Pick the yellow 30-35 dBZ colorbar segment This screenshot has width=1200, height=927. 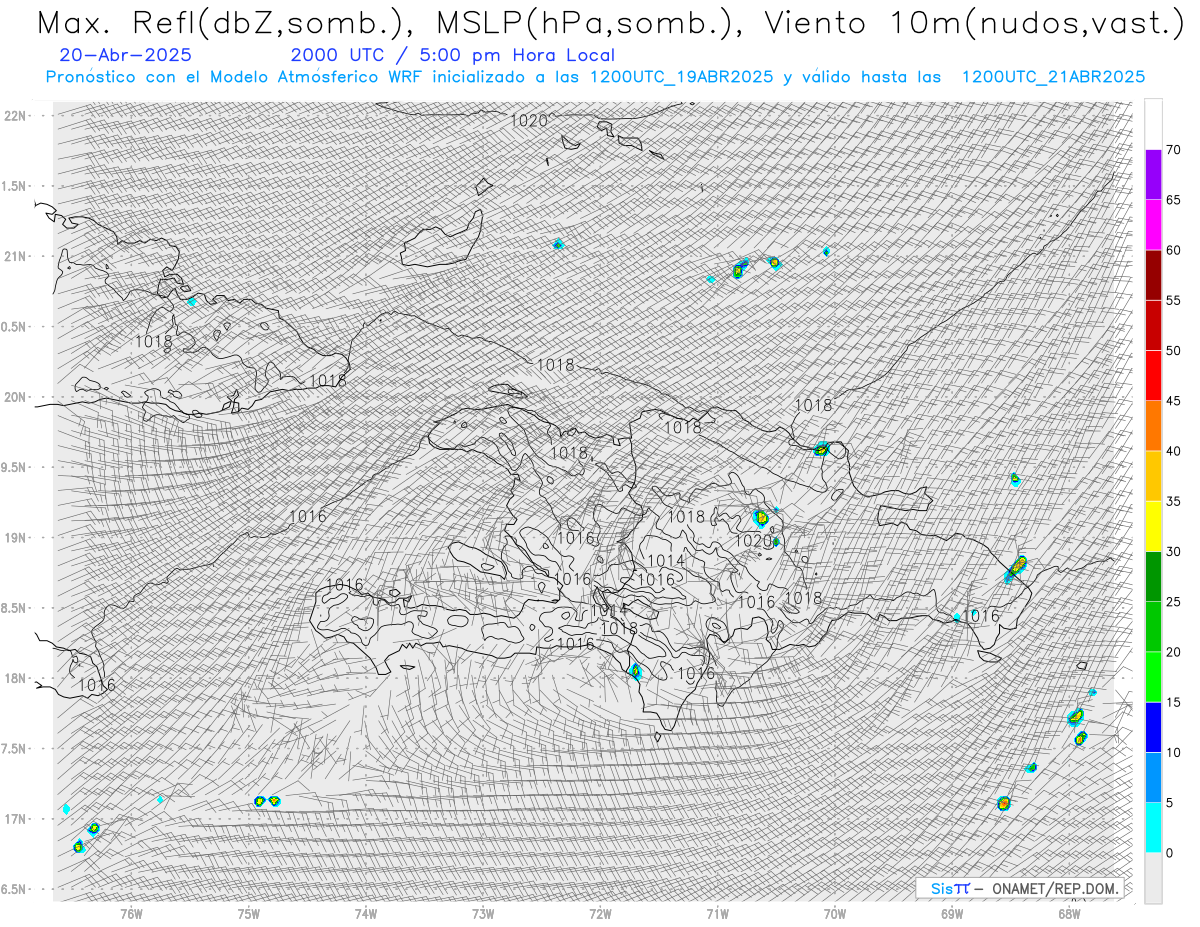pyautogui.click(x=1153, y=526)
